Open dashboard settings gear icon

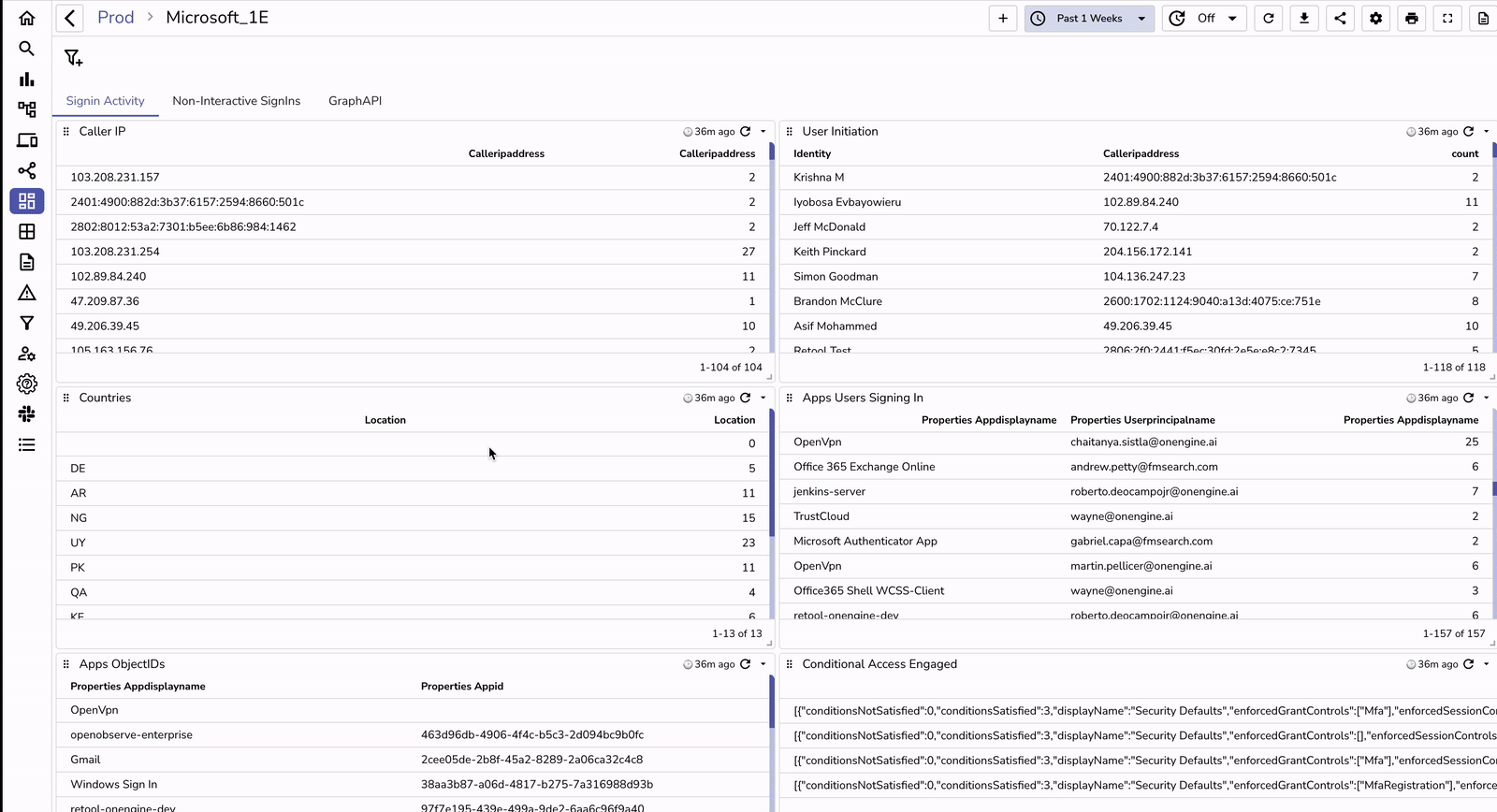click(1375, 18)
